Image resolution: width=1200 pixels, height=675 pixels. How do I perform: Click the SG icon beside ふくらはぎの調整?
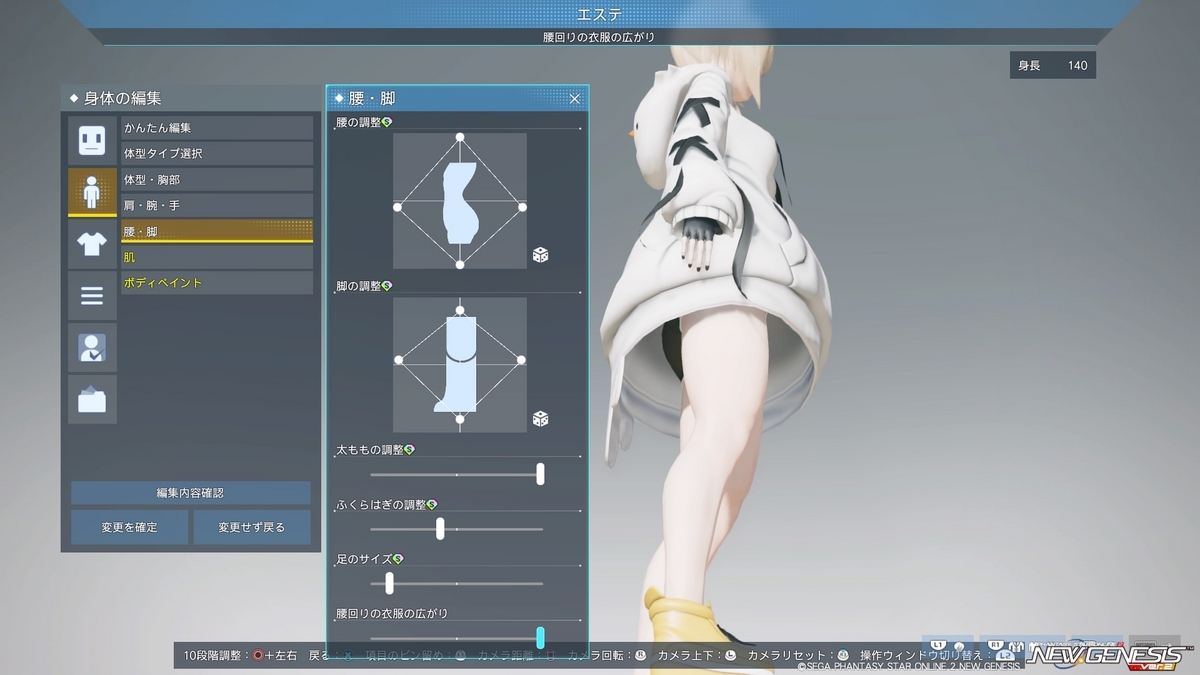432,505
